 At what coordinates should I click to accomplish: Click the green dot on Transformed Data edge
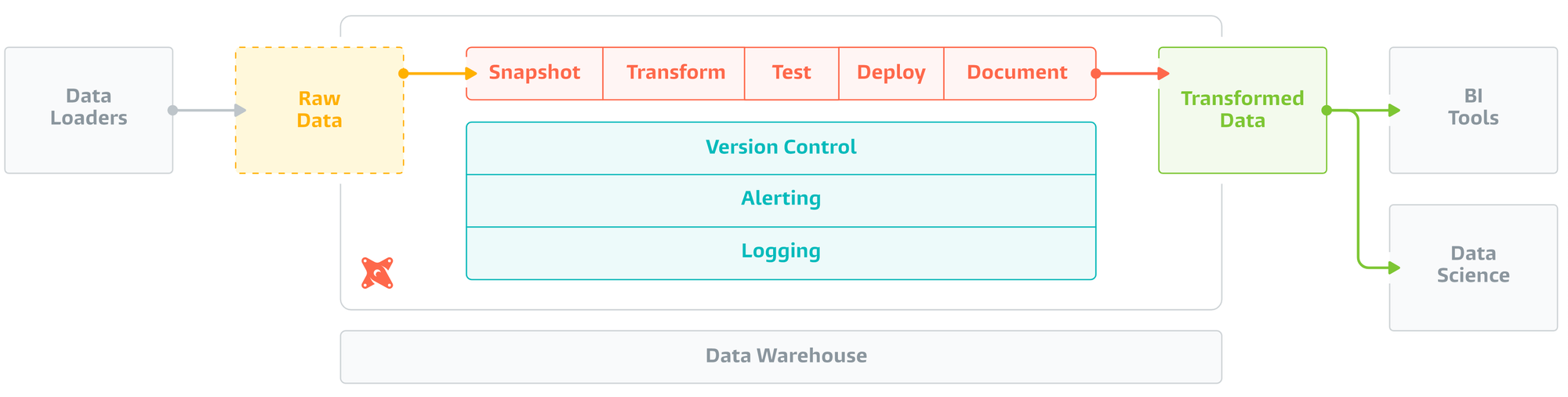[x=1327, y=111]
